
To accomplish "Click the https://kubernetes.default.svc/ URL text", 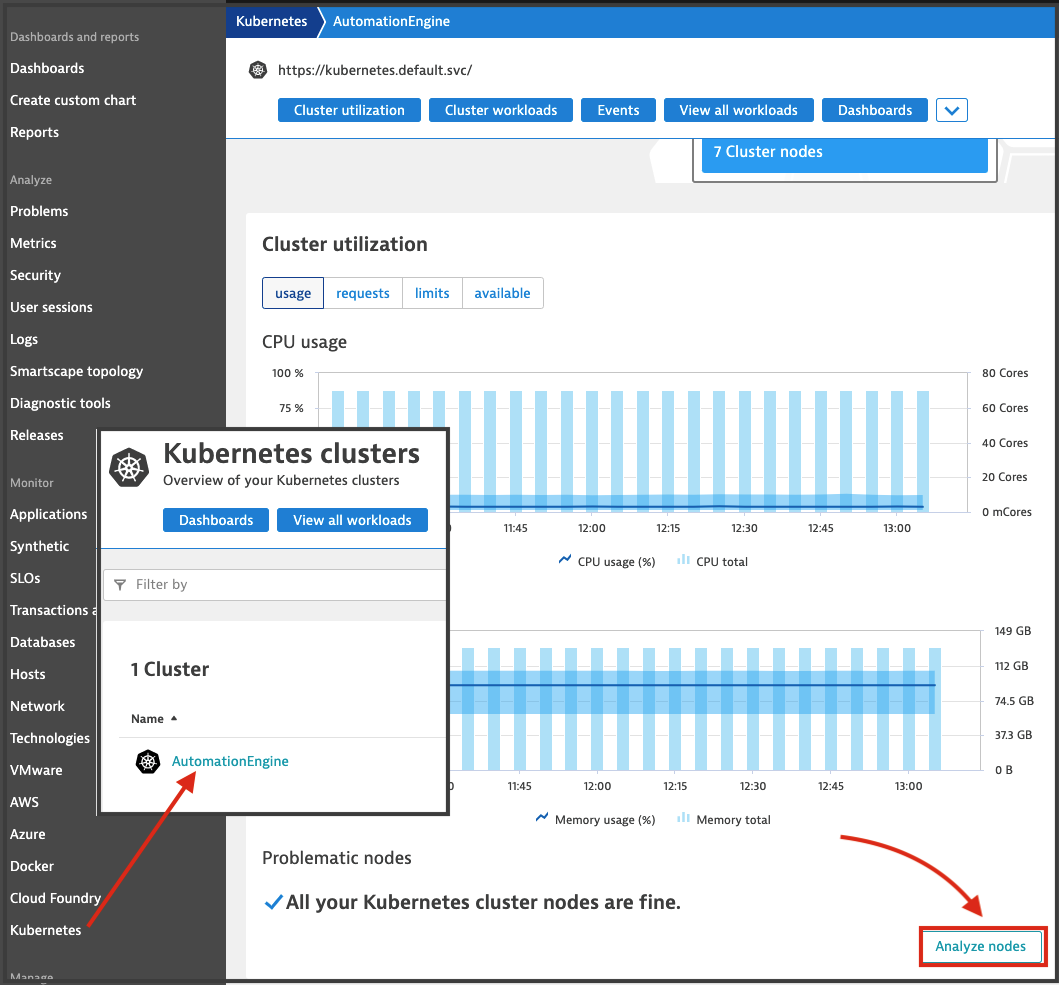I will 375,70.
